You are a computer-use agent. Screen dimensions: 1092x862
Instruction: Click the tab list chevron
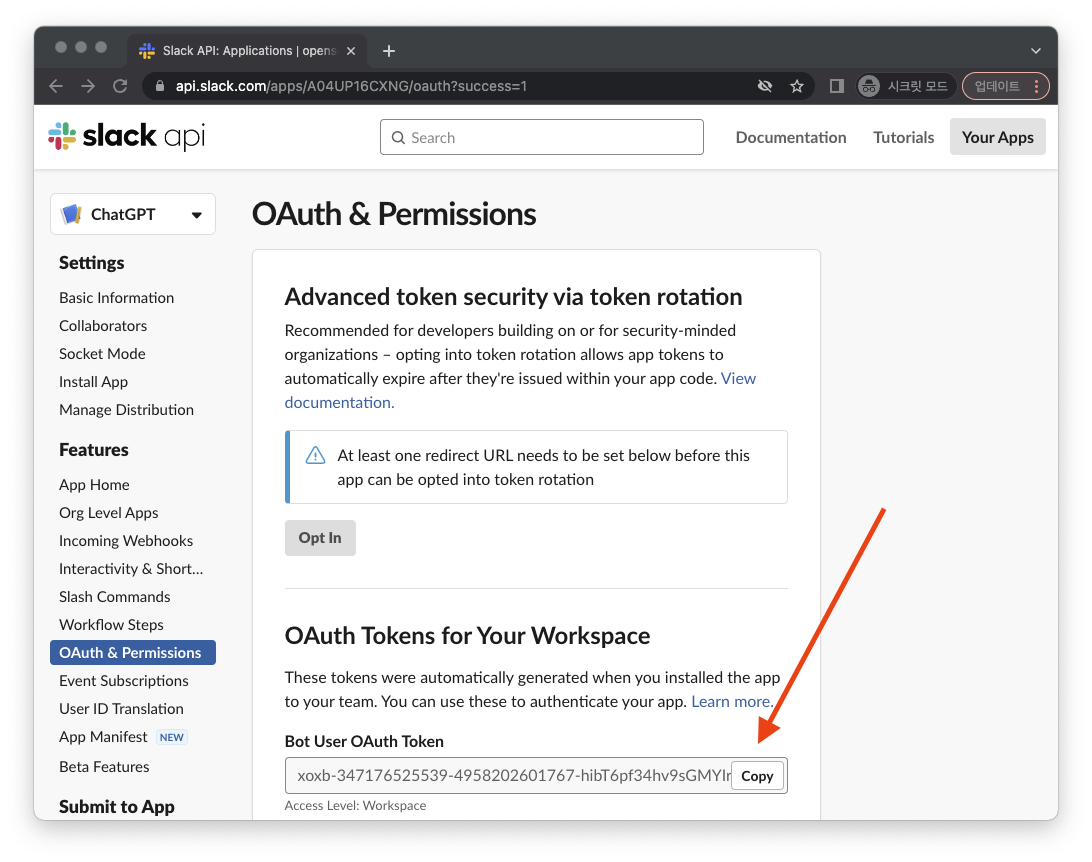pos(1036,51)
